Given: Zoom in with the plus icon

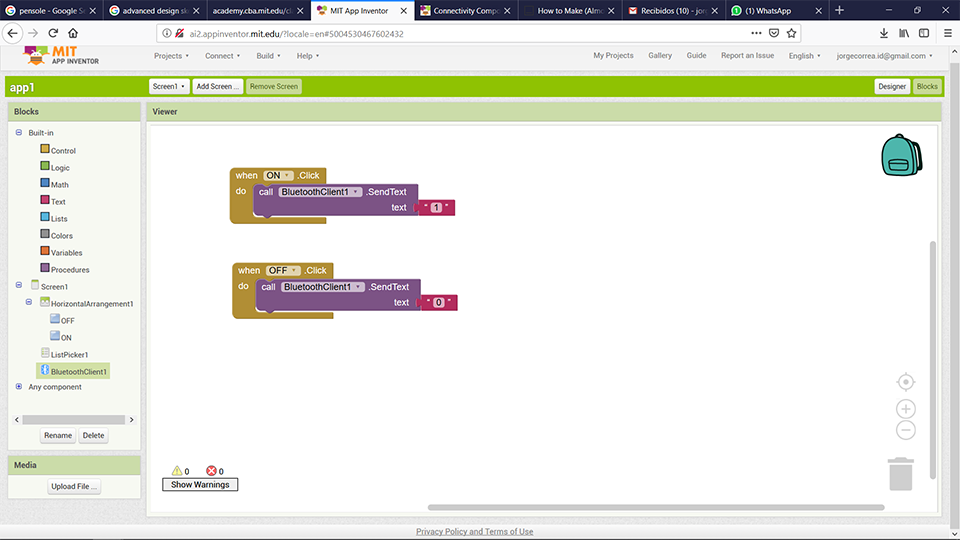Looking at the screenshot, I should [x=906, y=408].
